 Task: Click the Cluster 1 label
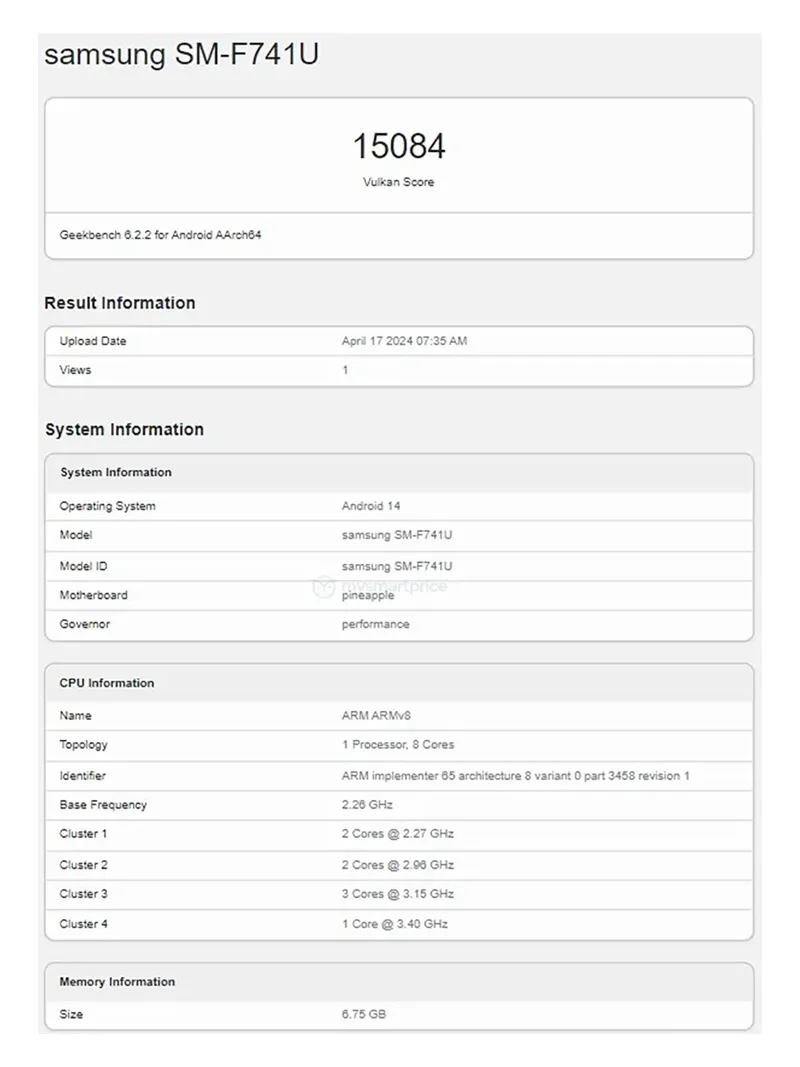83,834
